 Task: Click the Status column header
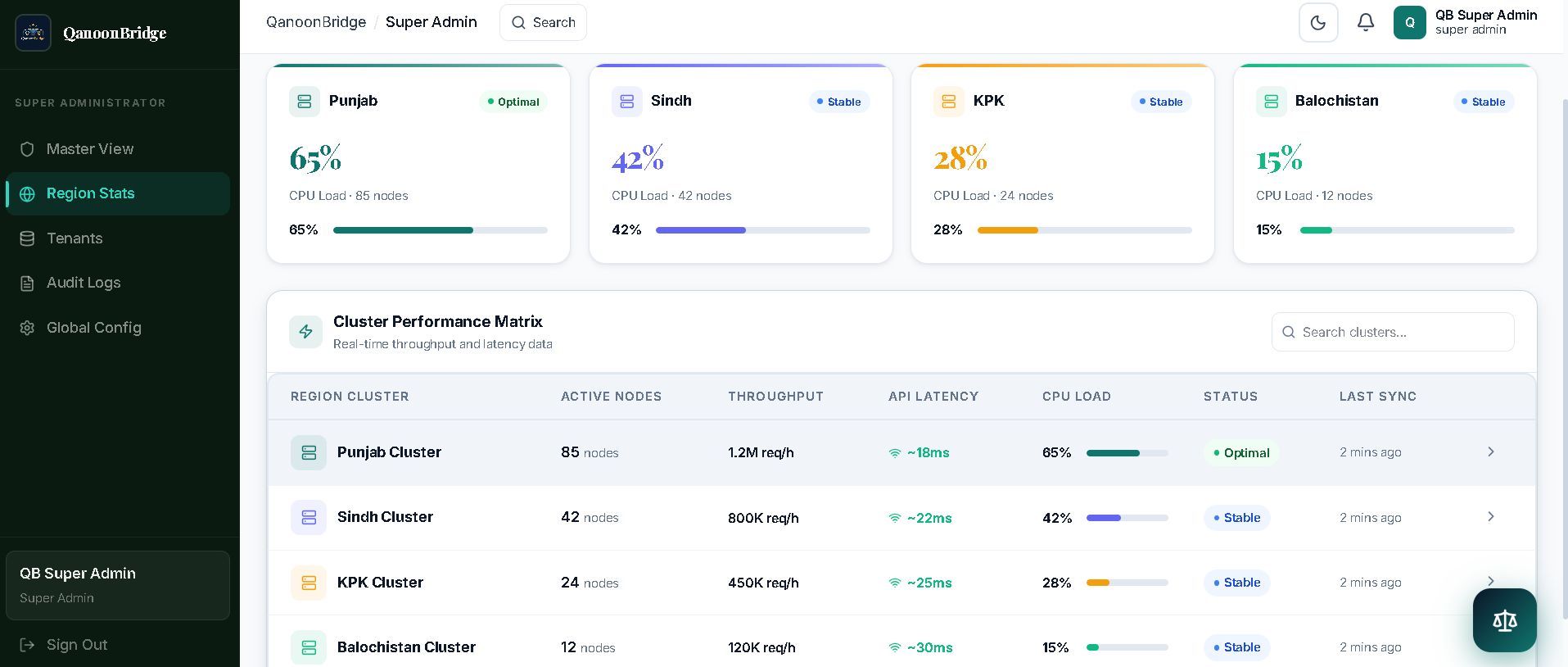pos(1231,397)
